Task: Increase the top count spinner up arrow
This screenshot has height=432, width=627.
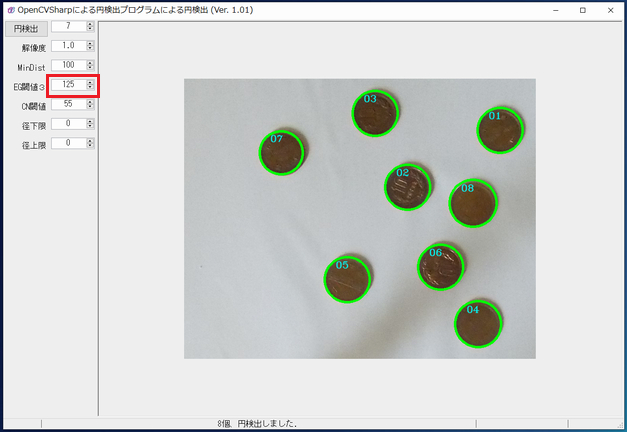Action: 90,24
